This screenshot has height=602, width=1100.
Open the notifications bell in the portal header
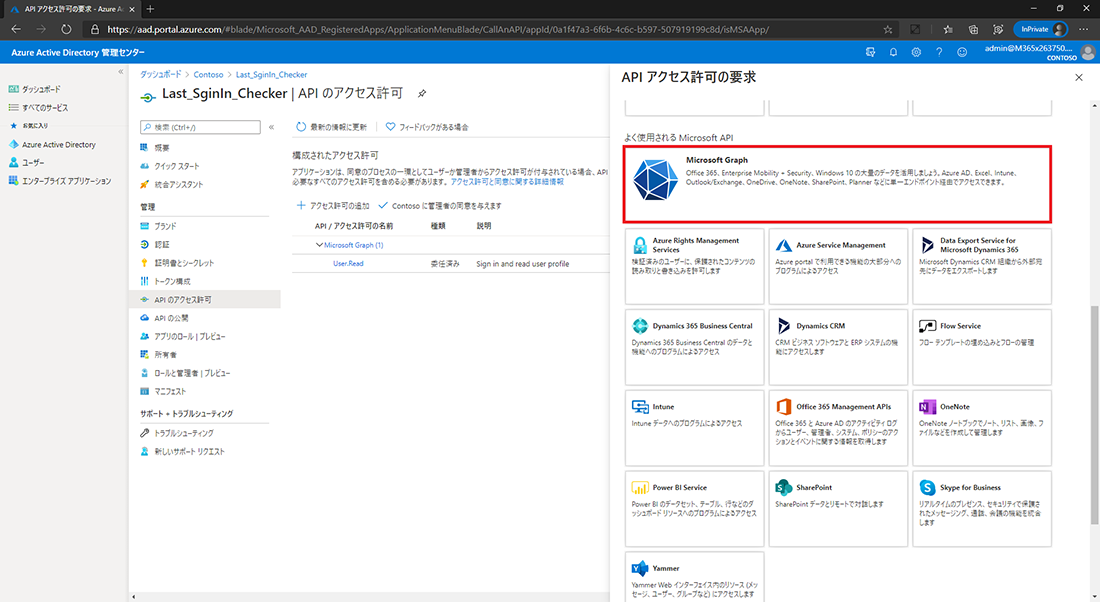tap(893, 52)
